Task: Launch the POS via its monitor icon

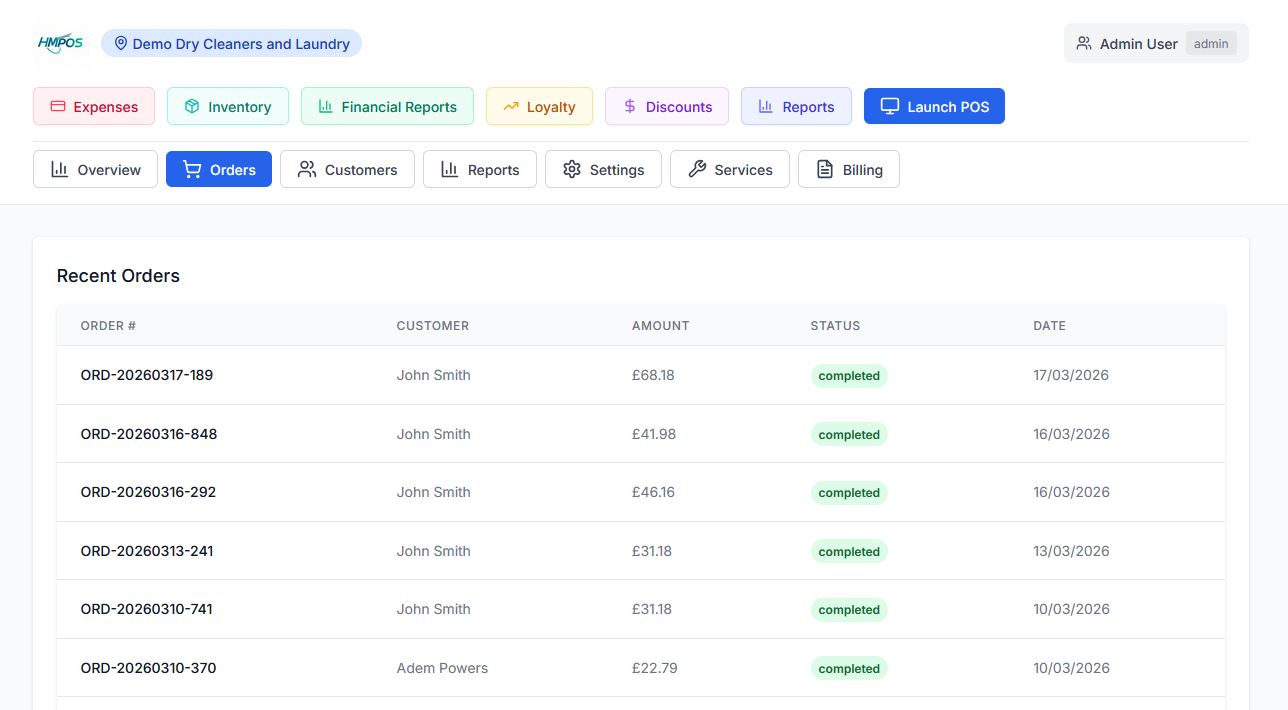Action: pyautogui.click(x=889, y=107)
